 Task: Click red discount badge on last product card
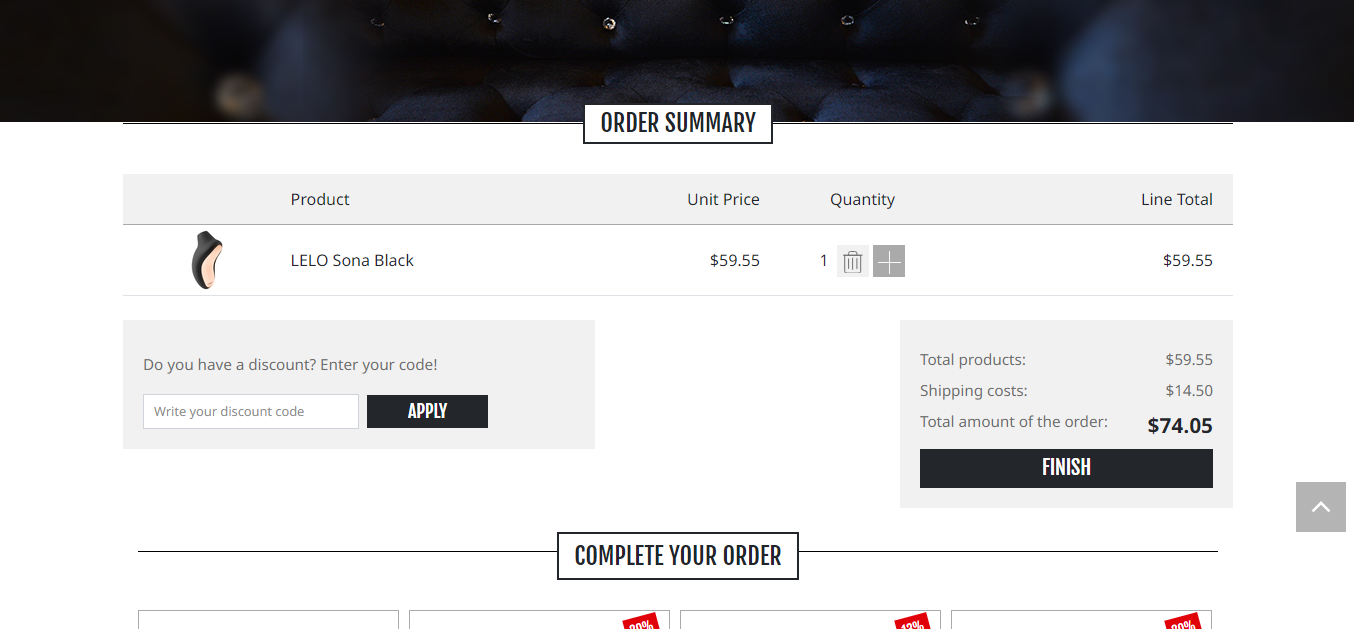(1183, 621)
